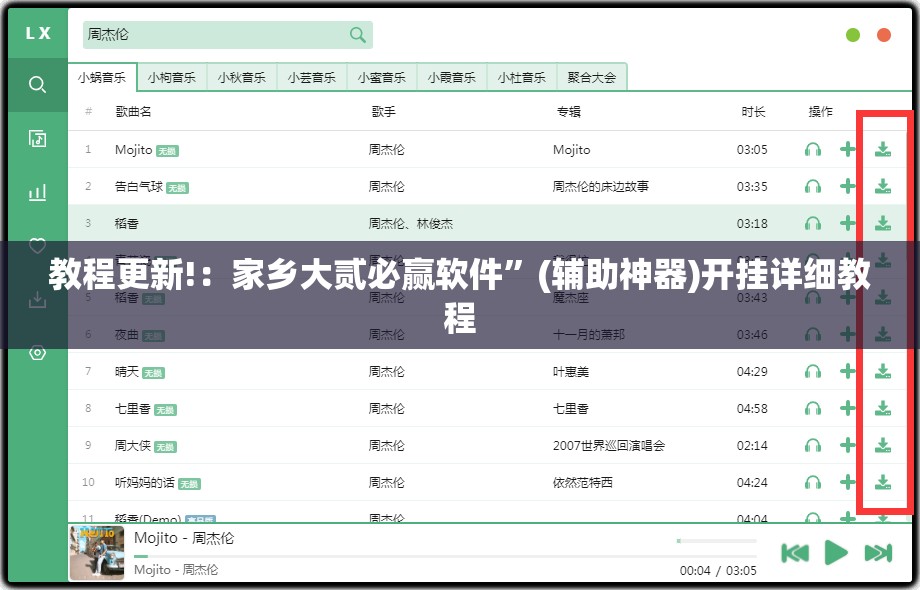Select the 晴天 song title
Screen dimensions: 920x590
point(127,371)
